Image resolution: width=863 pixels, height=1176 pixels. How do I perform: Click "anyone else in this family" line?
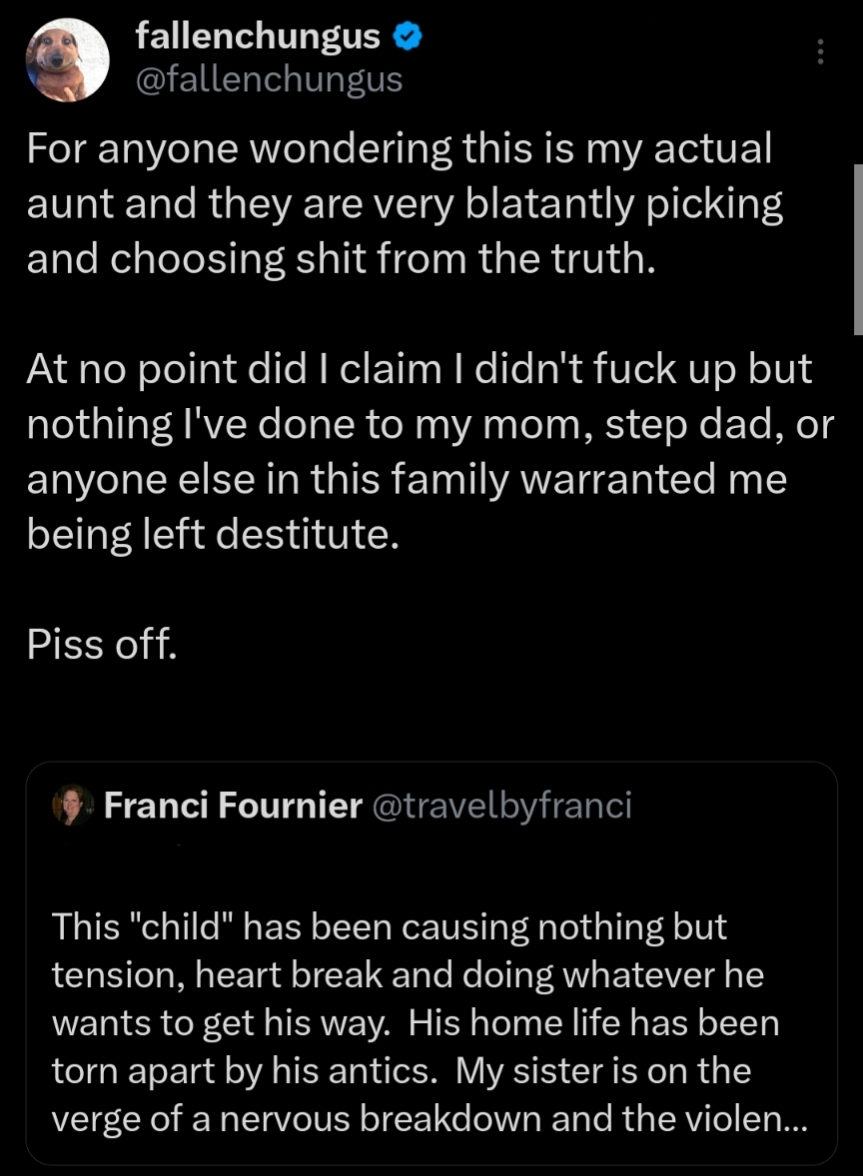click(407, 480)
